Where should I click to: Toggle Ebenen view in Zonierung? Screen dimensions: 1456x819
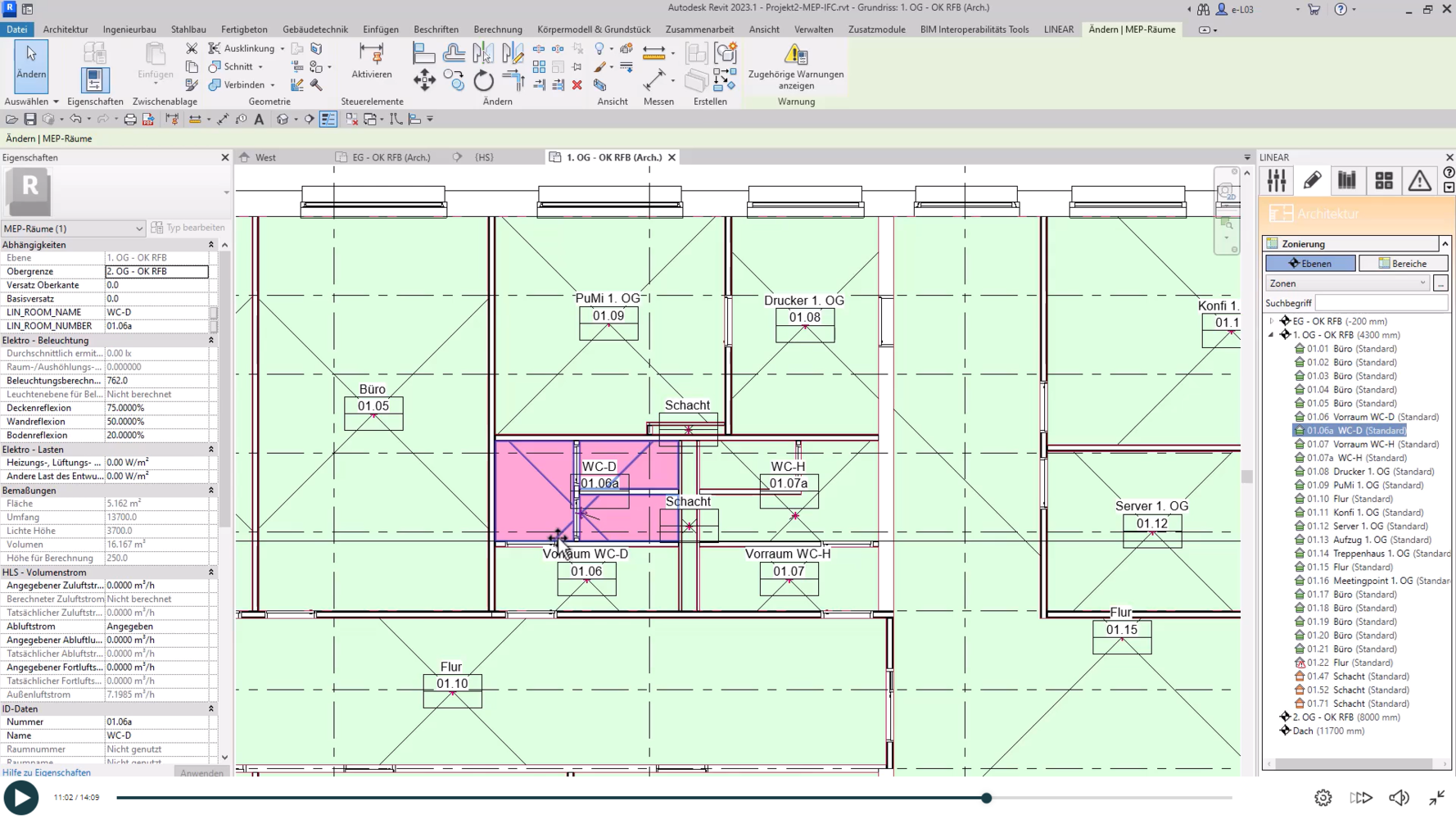[x=1310, y=264]
